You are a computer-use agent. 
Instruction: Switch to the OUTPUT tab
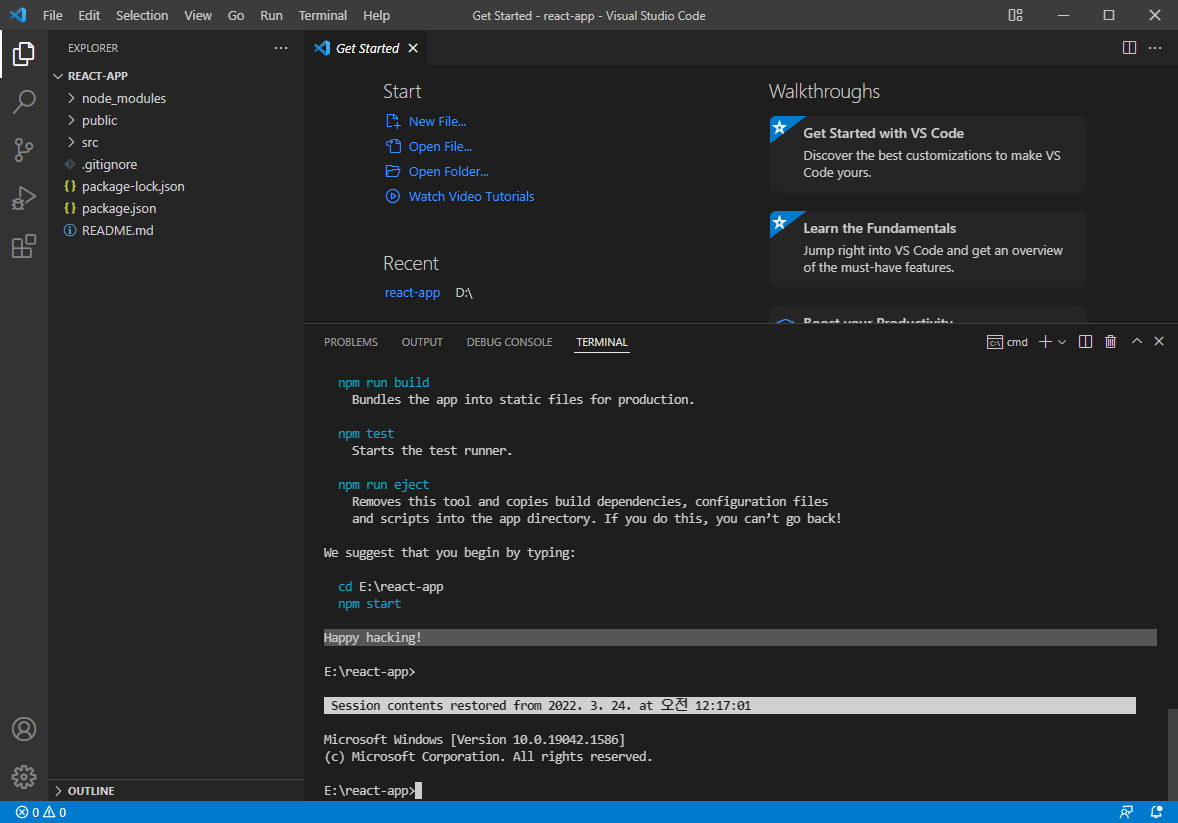(x=421, y=342)
